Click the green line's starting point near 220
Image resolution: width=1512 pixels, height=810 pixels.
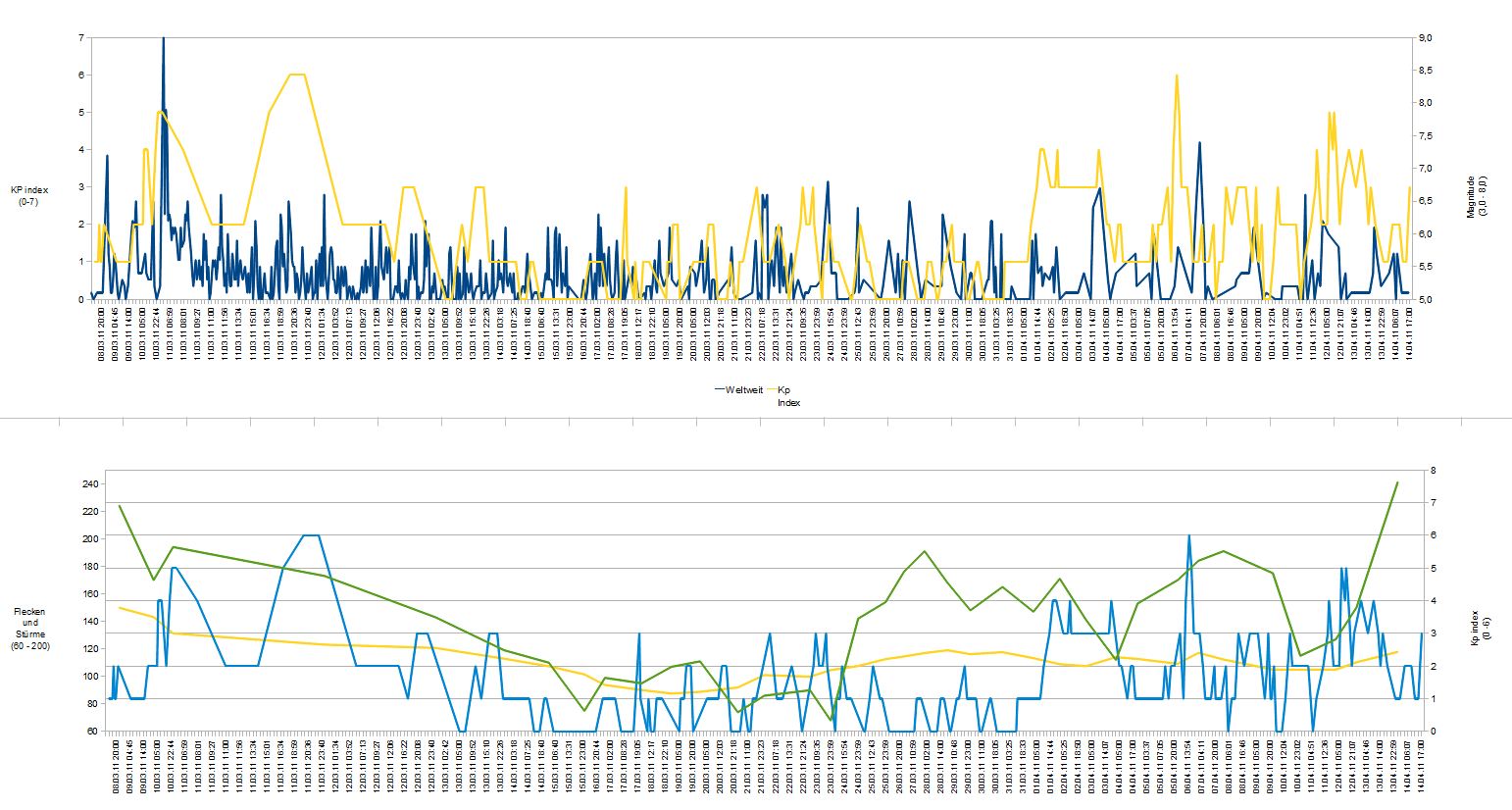(120, 506)
